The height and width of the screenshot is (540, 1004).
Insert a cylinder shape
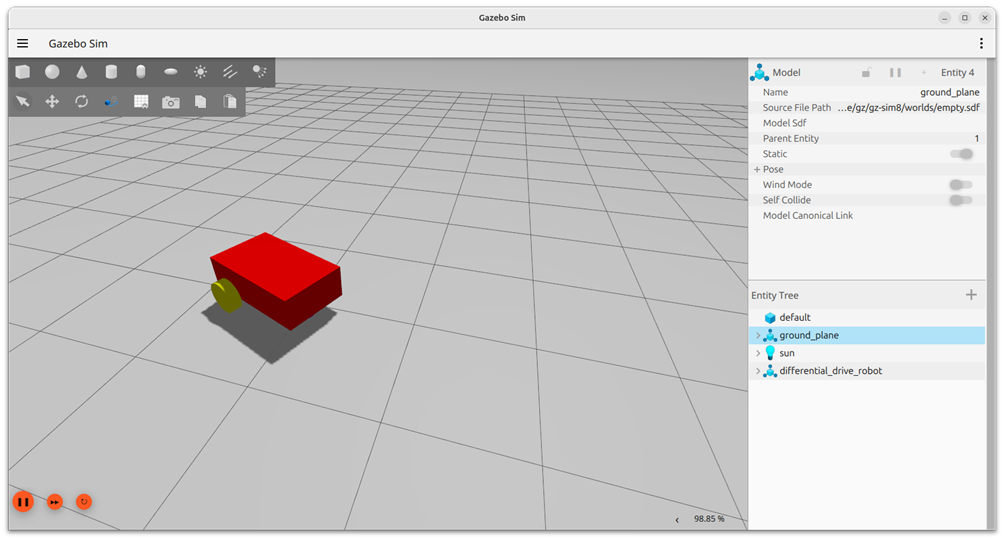coord(111,72)
